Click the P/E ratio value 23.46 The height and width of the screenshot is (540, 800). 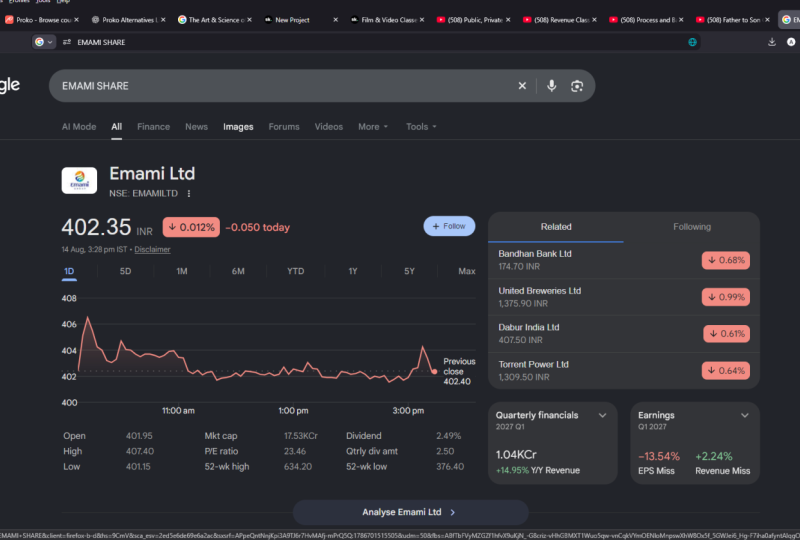[295, 451]
